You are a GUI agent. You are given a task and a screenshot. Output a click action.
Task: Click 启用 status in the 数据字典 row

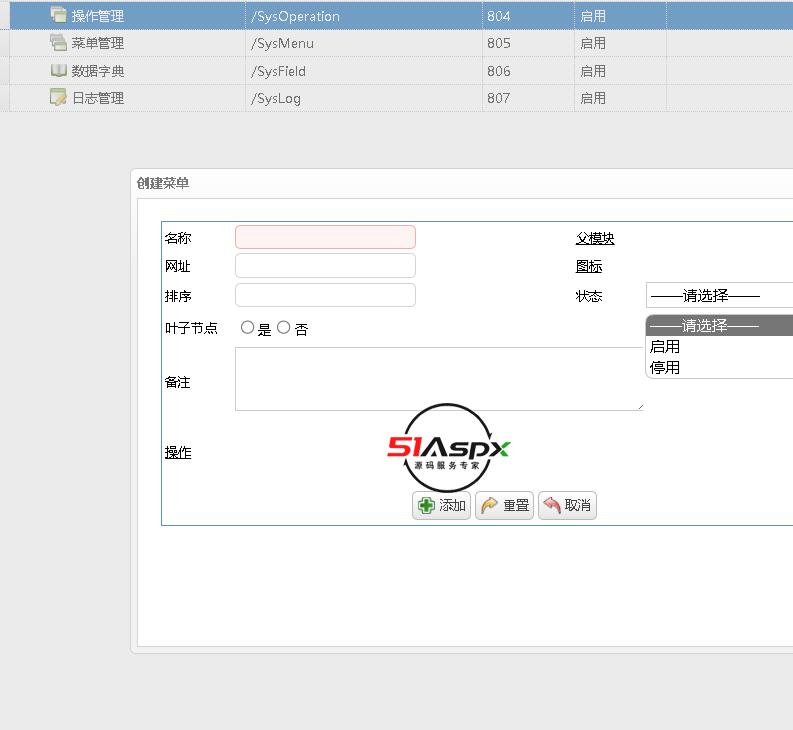pyautogui.click(x=593, y=71)
